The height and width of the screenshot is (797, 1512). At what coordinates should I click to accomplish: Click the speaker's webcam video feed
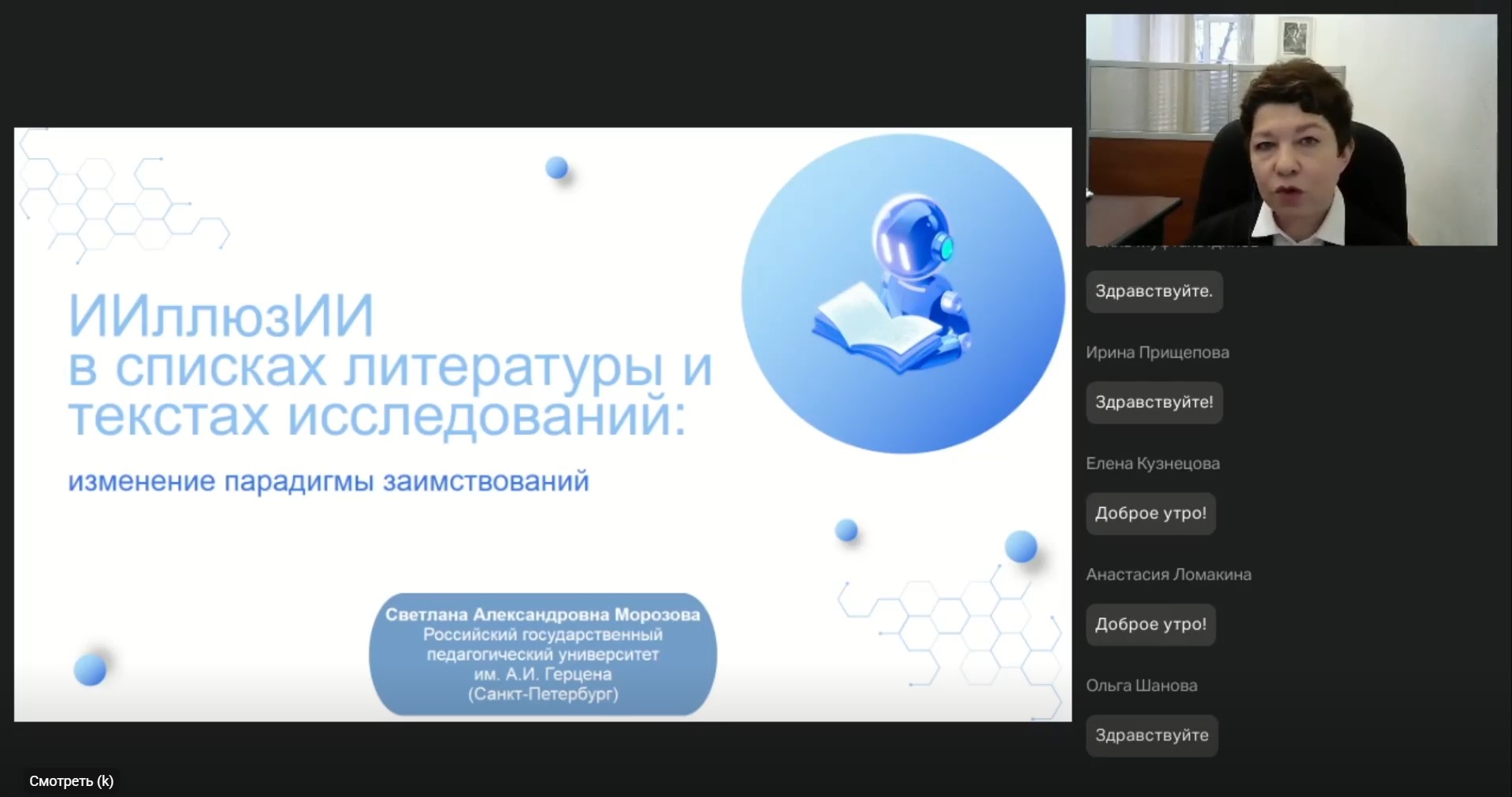(x=1291, y=130)
